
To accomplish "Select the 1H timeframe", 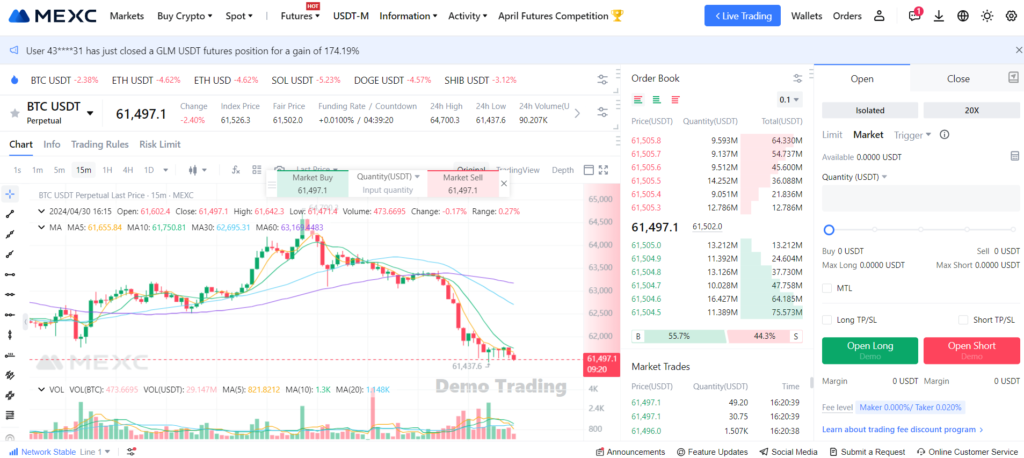I will click(x=108, y=170).
